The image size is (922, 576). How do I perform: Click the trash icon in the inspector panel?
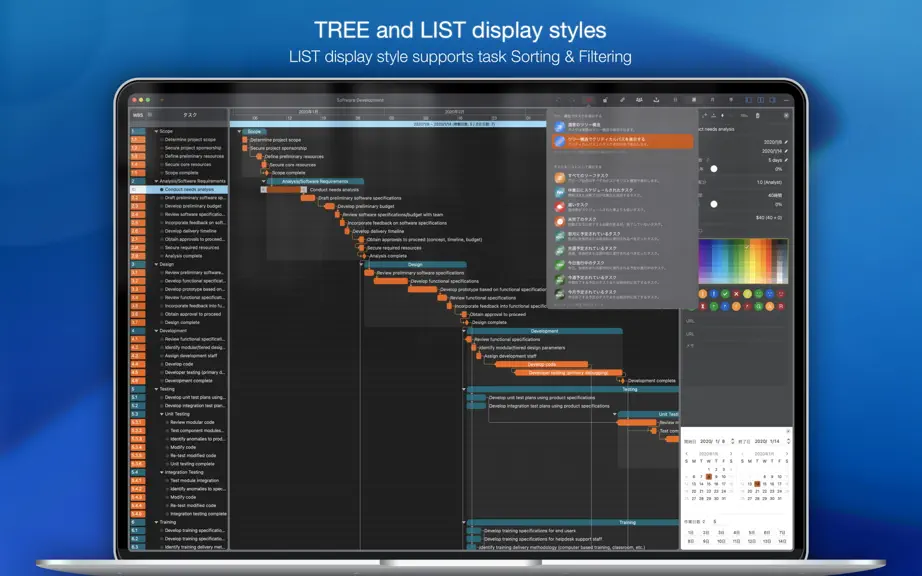click(757, 116)
